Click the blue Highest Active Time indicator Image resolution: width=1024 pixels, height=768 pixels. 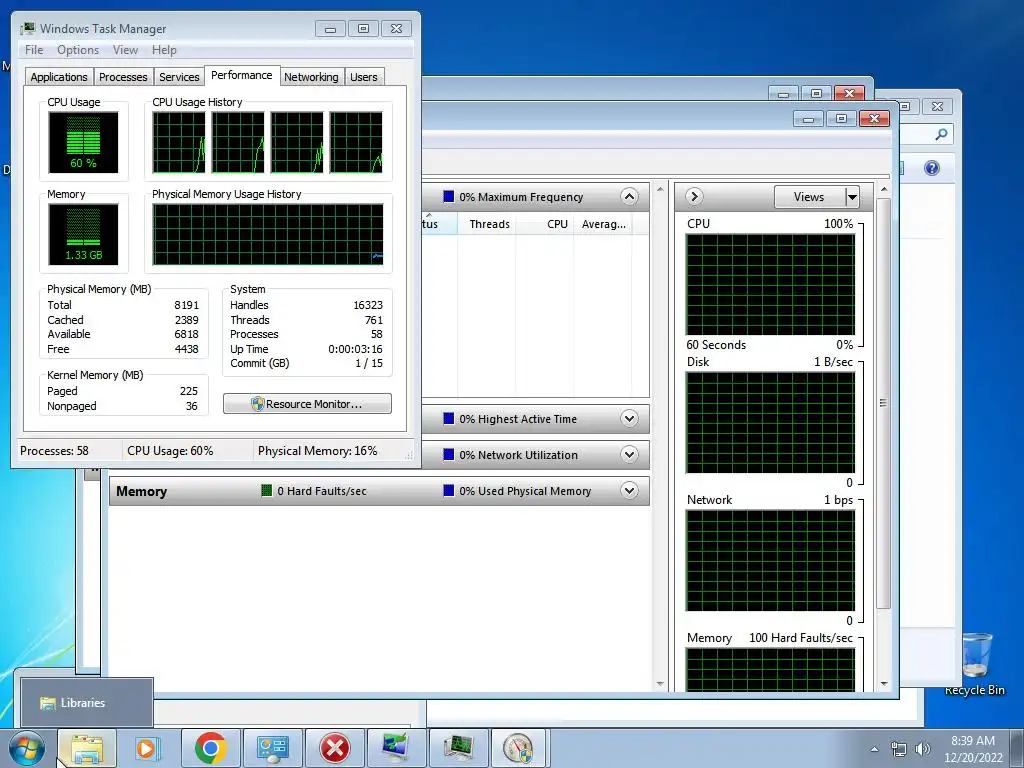[x=449, y=419]
